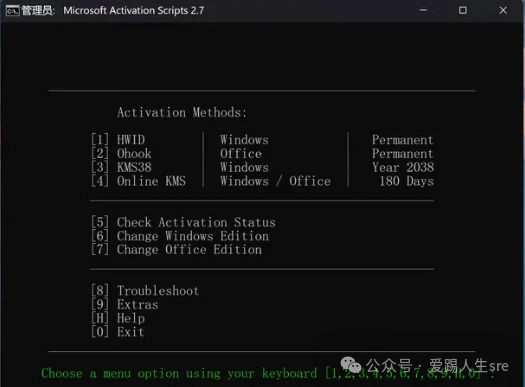Select the [1] HWID menu entry

coord(118,140)
